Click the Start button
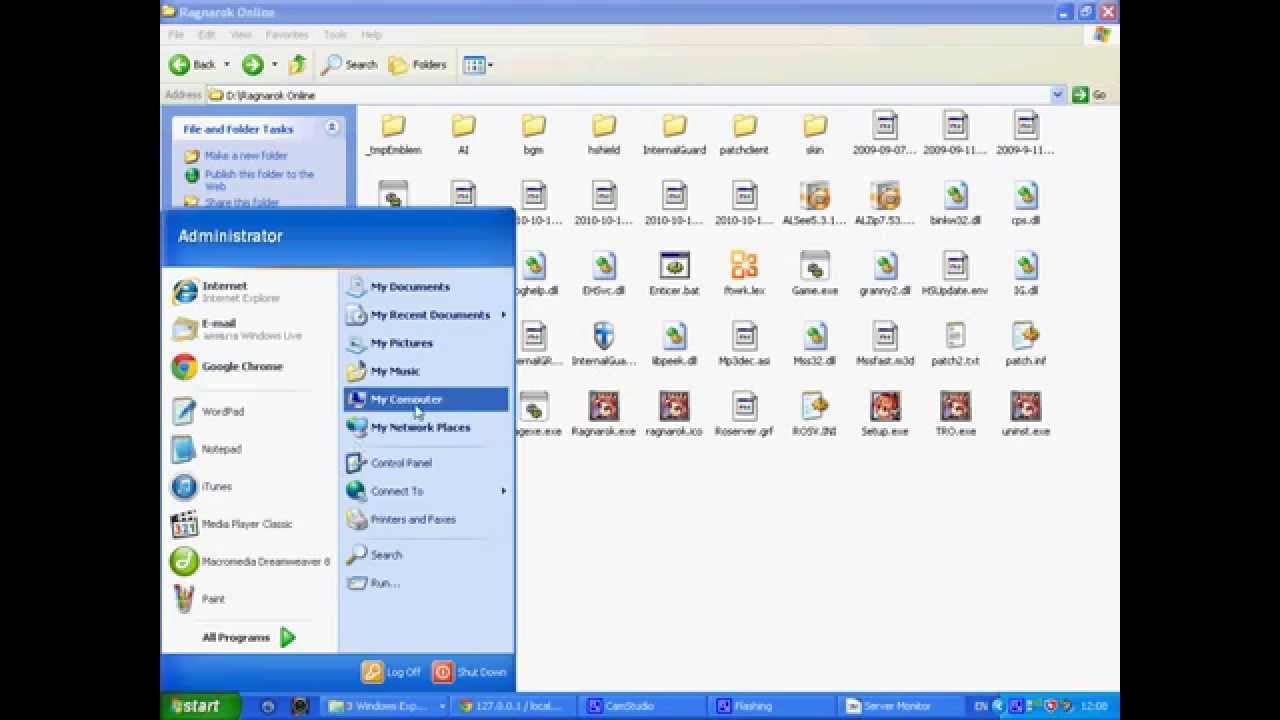Screen dimensions: 1280x720 [200, 706]
